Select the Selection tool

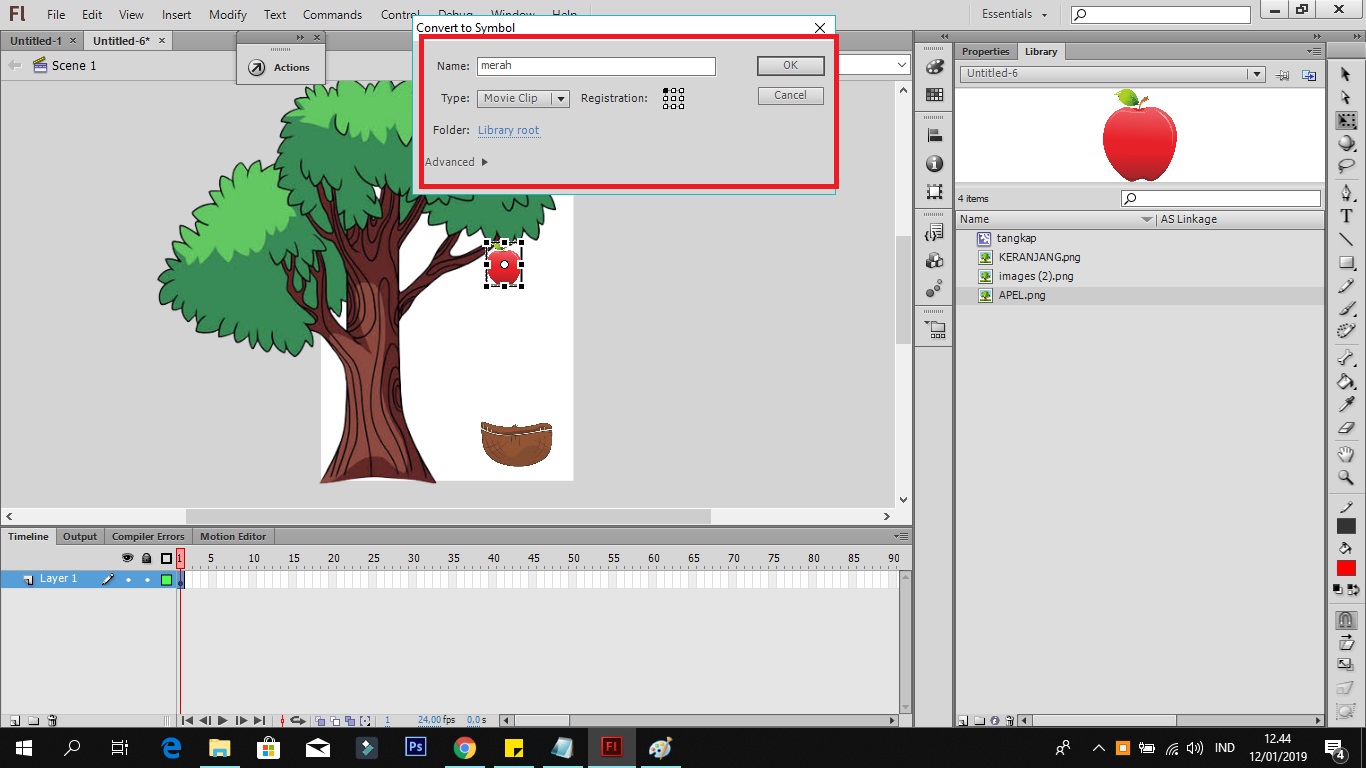(x=1346, y=74)
